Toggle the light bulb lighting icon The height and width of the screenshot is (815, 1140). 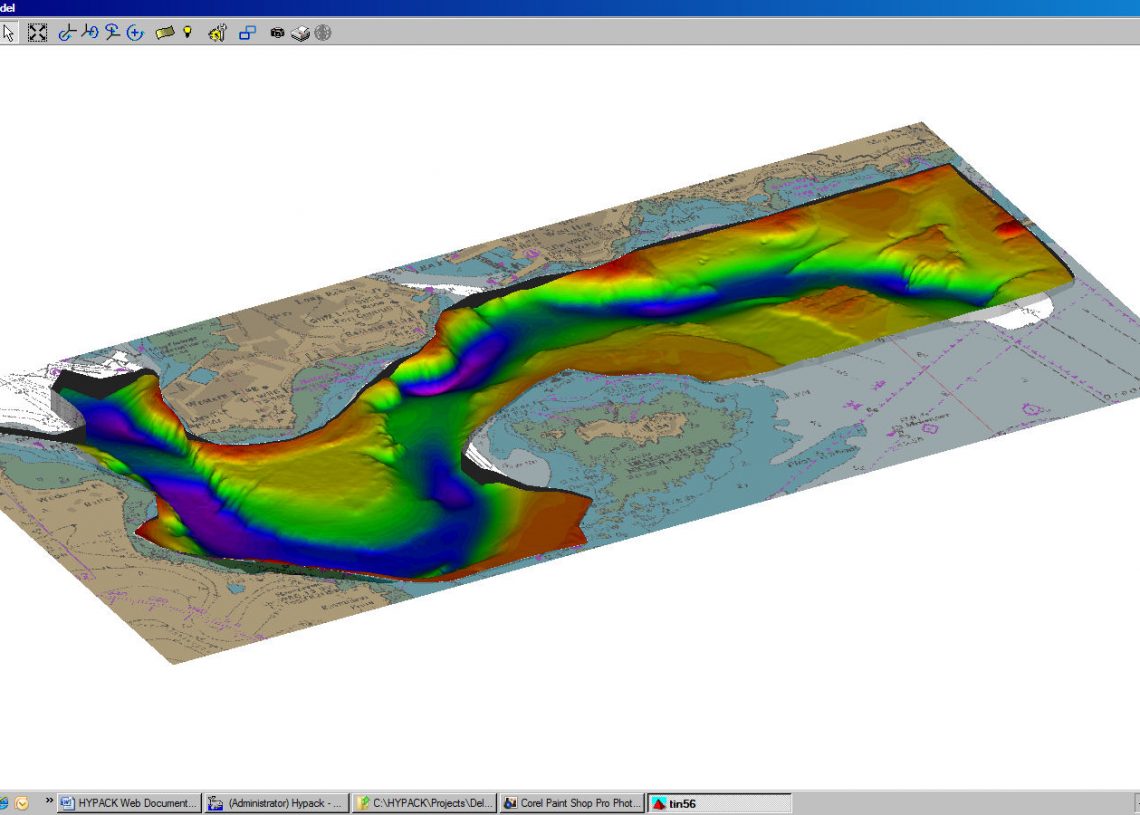(187, 33)
